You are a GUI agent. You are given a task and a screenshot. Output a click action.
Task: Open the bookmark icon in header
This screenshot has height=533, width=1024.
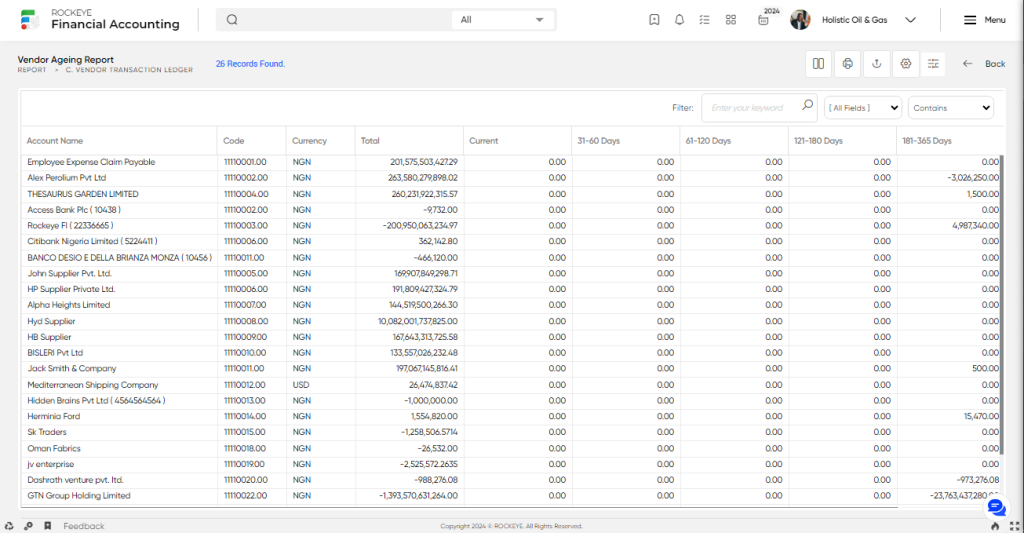tap(654, 20)
